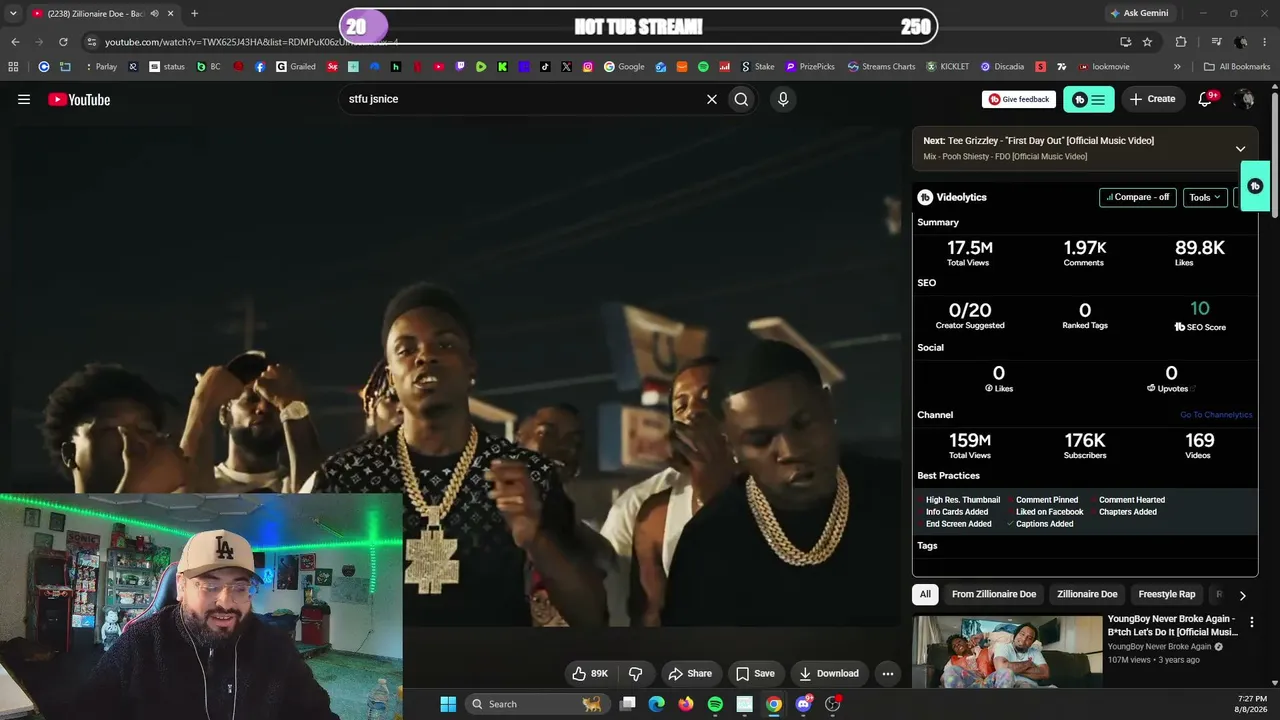Go back in browser history

15,42
